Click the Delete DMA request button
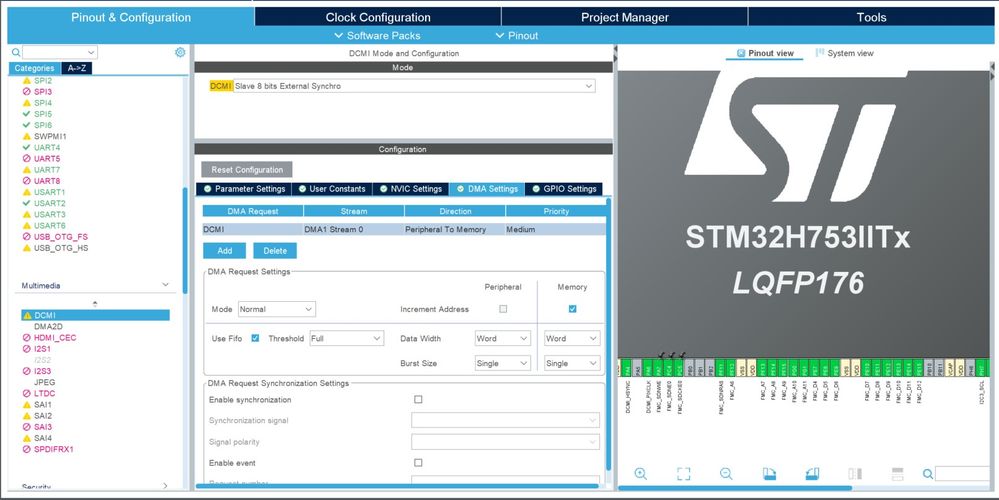Viewport: 999px width, 500px height. point(275,250)
